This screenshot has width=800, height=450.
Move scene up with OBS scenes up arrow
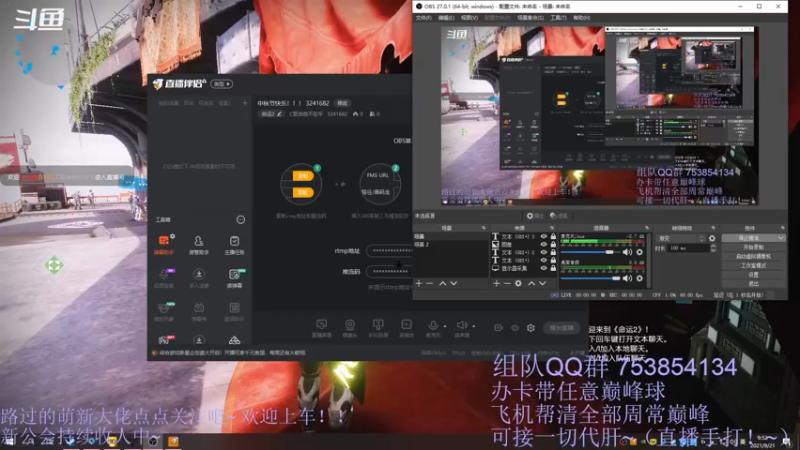click(442, 283)
